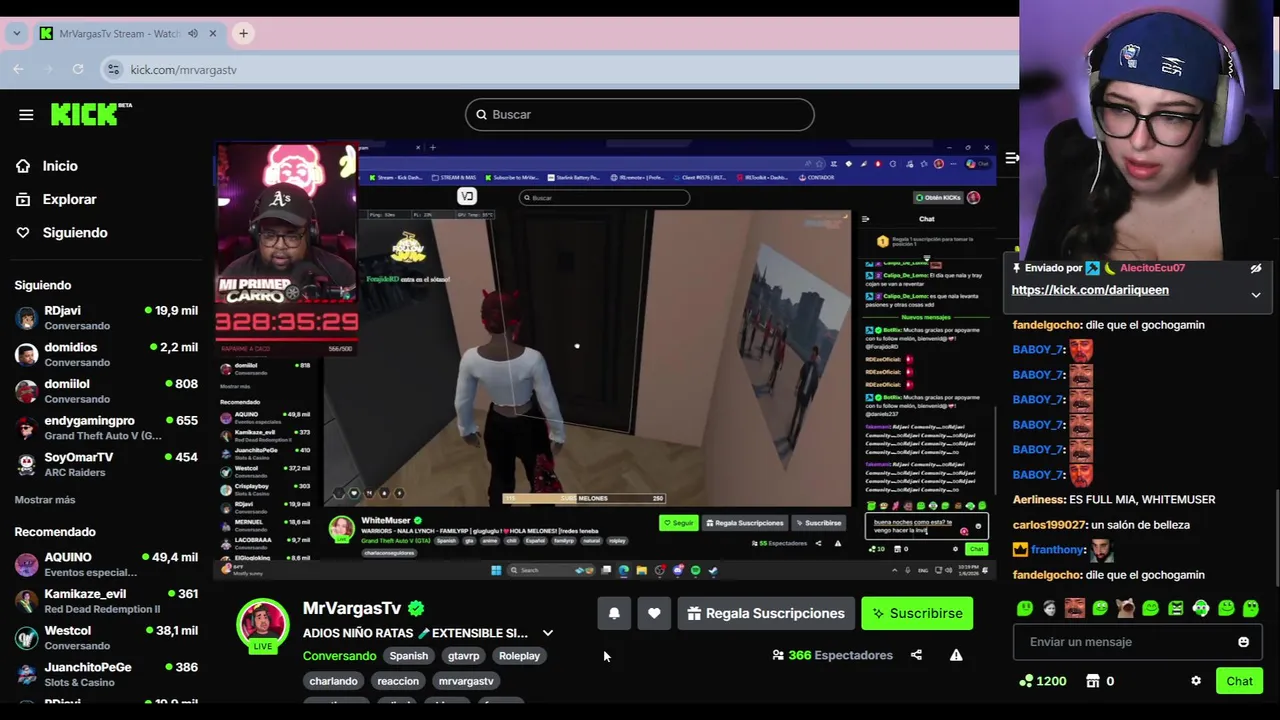Open Kamikaze_evil recommended channel
1280x720 pixels.
pos(106,601)
